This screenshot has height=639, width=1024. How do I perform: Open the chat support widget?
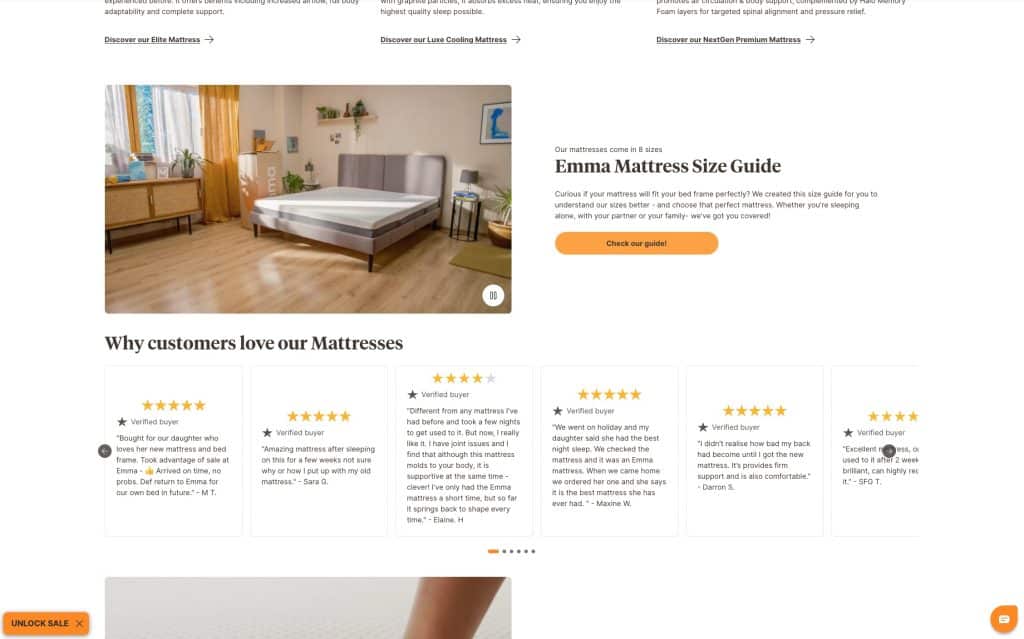pos(1004,619)
